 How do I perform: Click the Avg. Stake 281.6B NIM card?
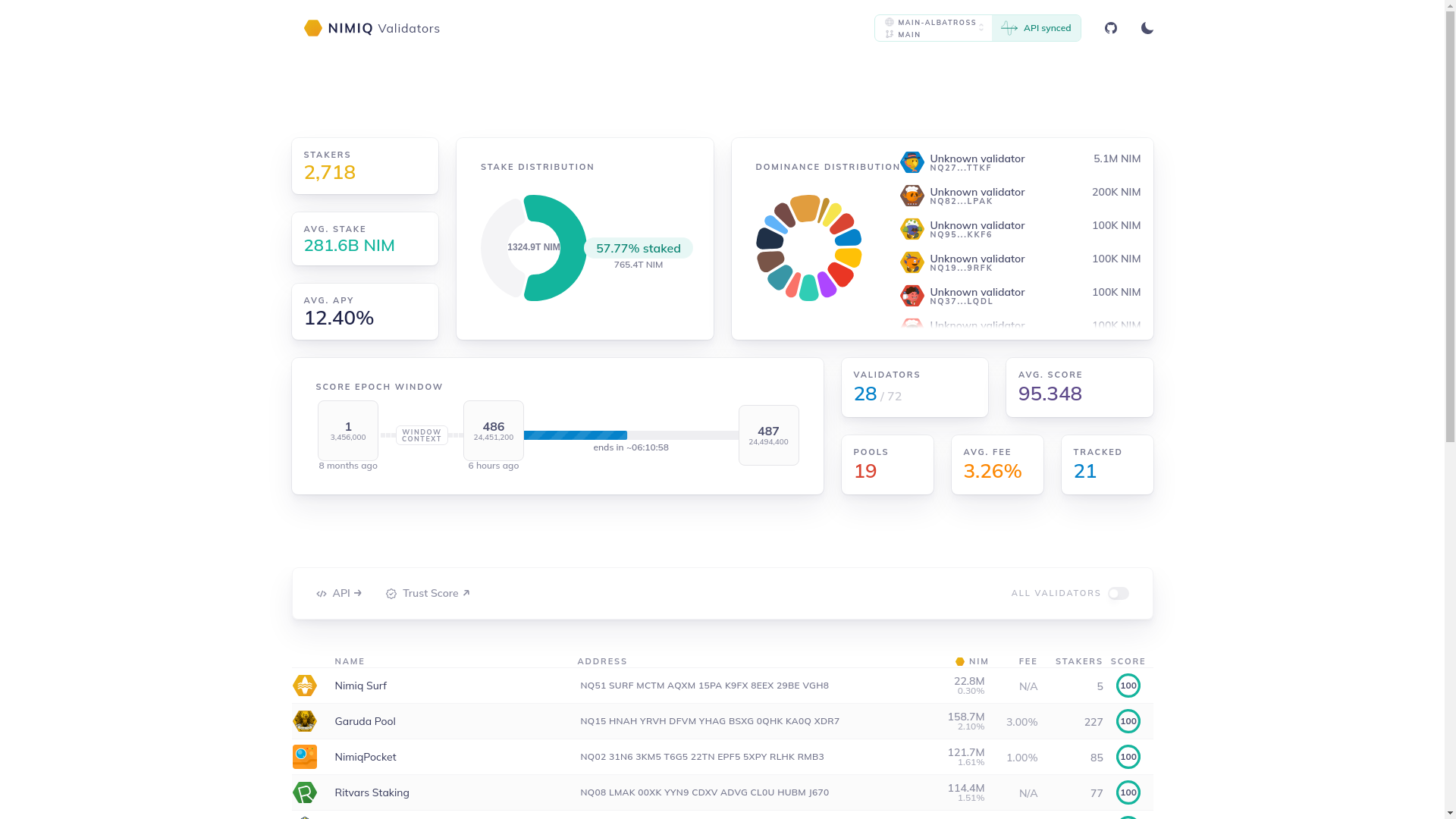pyautogui.click(x=365, y=239)
